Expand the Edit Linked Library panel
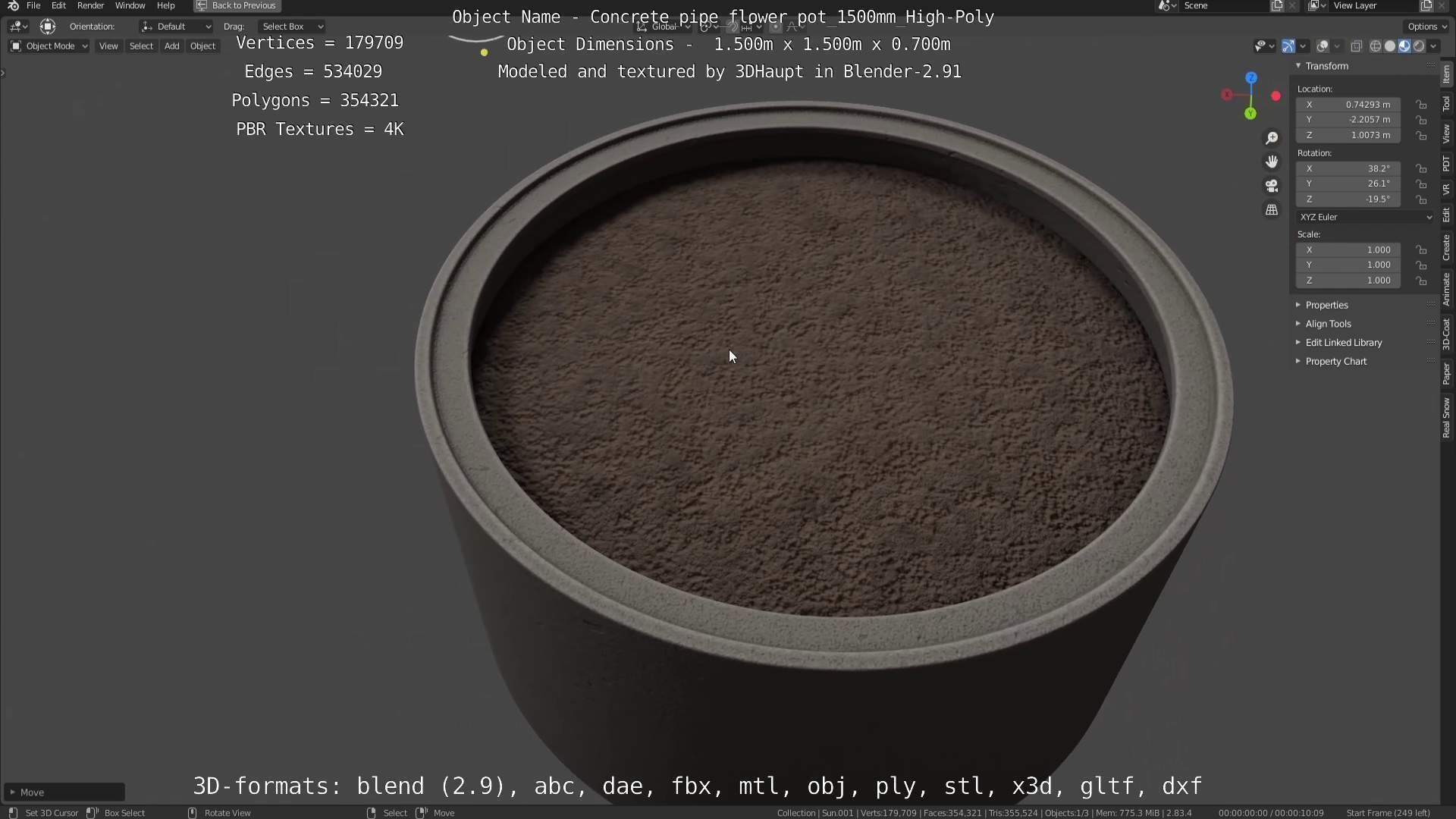 (x=1343, y=343)
